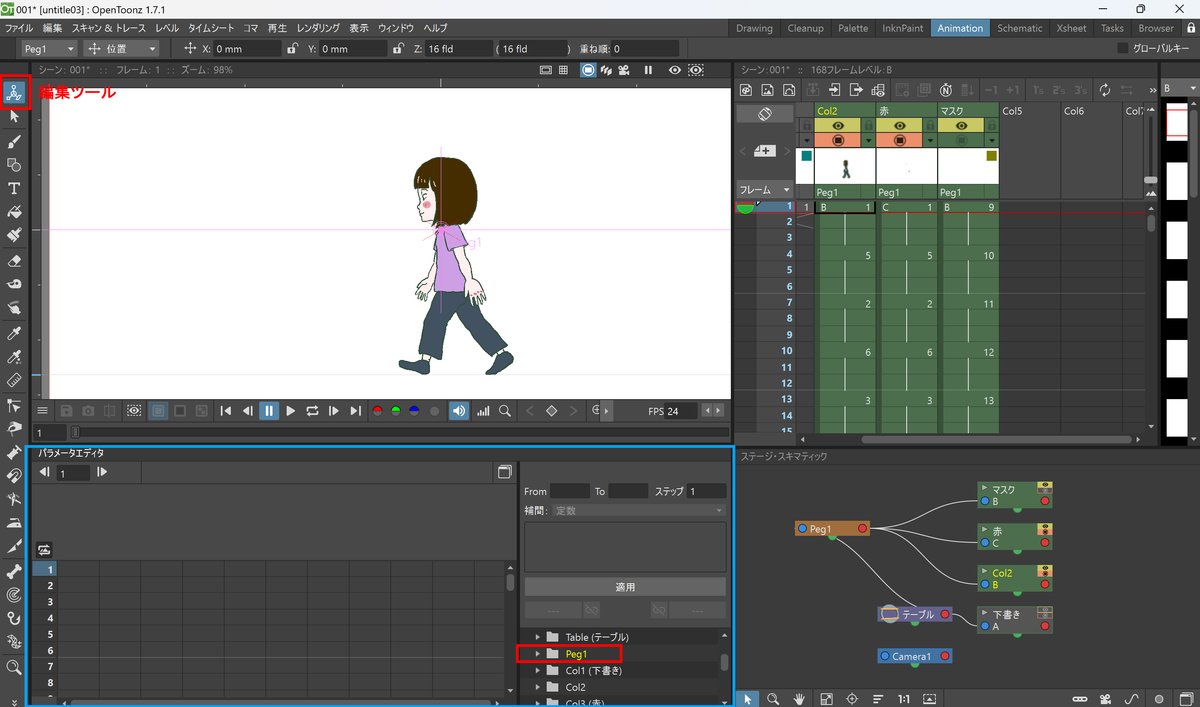Screen dimensions: 1200x707
Task: Select the Skeleton bone tool
Action: click(14, 571)
